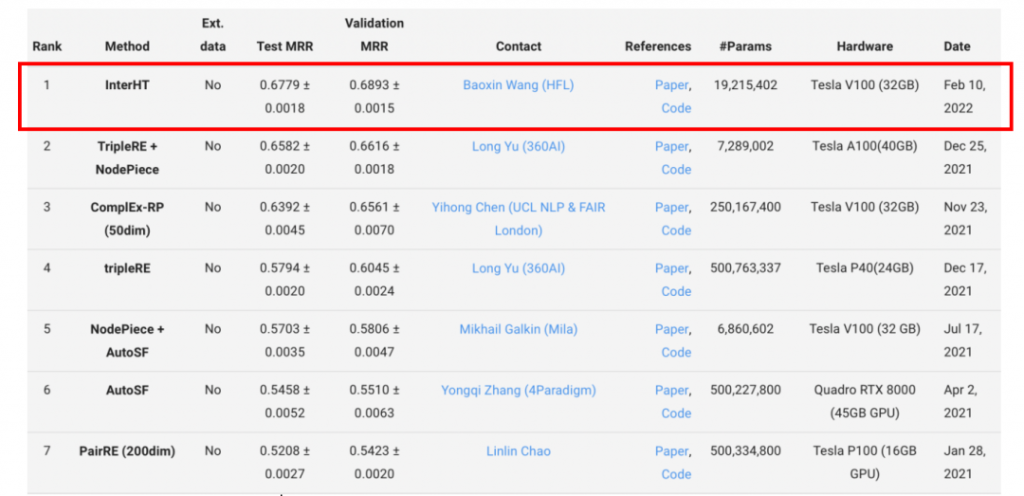Click the Mikhail Galkin (Mila) contact link
Viewport: 1024px width, 496px height.
[518, 330]
